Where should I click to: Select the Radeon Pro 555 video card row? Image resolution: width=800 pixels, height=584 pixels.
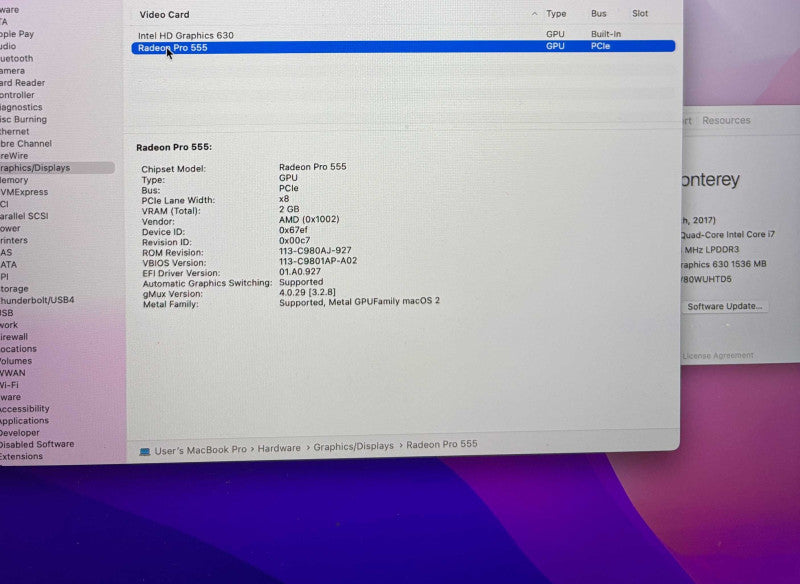coord(403,47)
